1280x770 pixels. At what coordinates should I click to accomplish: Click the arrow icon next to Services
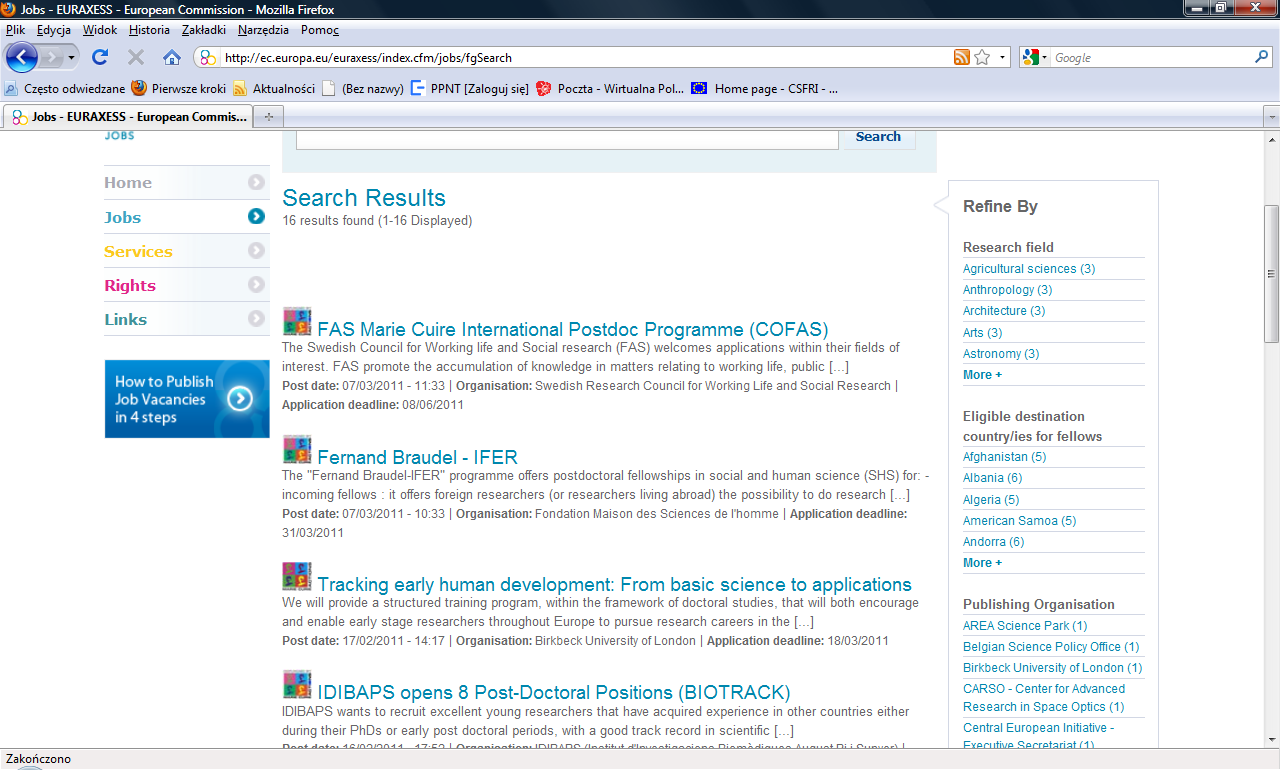click(x=257, y=250)
